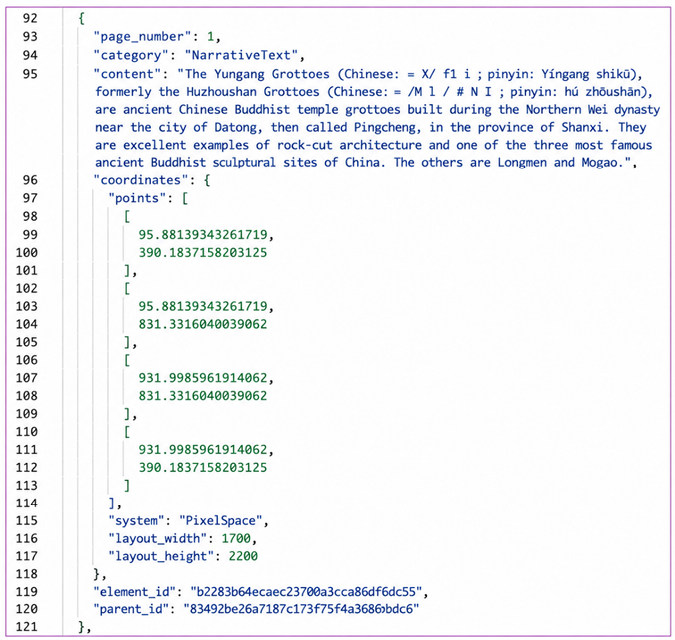The height and width of the screenshot is (640, 675).
Task: Click the words "Huzhoushan Grottoes" in the content
Action: [253, 92]
